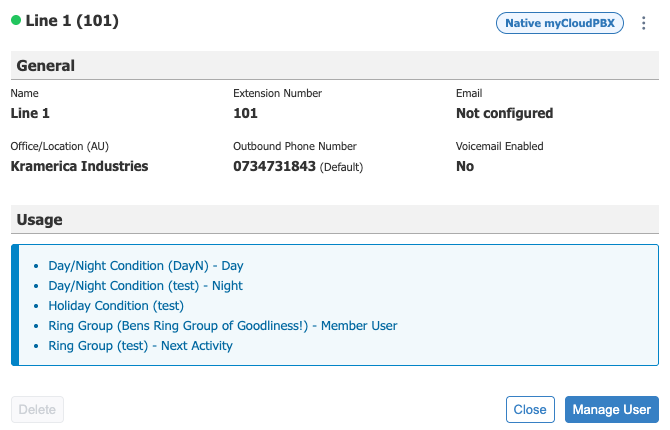Open Bens Ring Group of Goodliness link
This screenshot has height=430, width=670.
pos(223,326)
